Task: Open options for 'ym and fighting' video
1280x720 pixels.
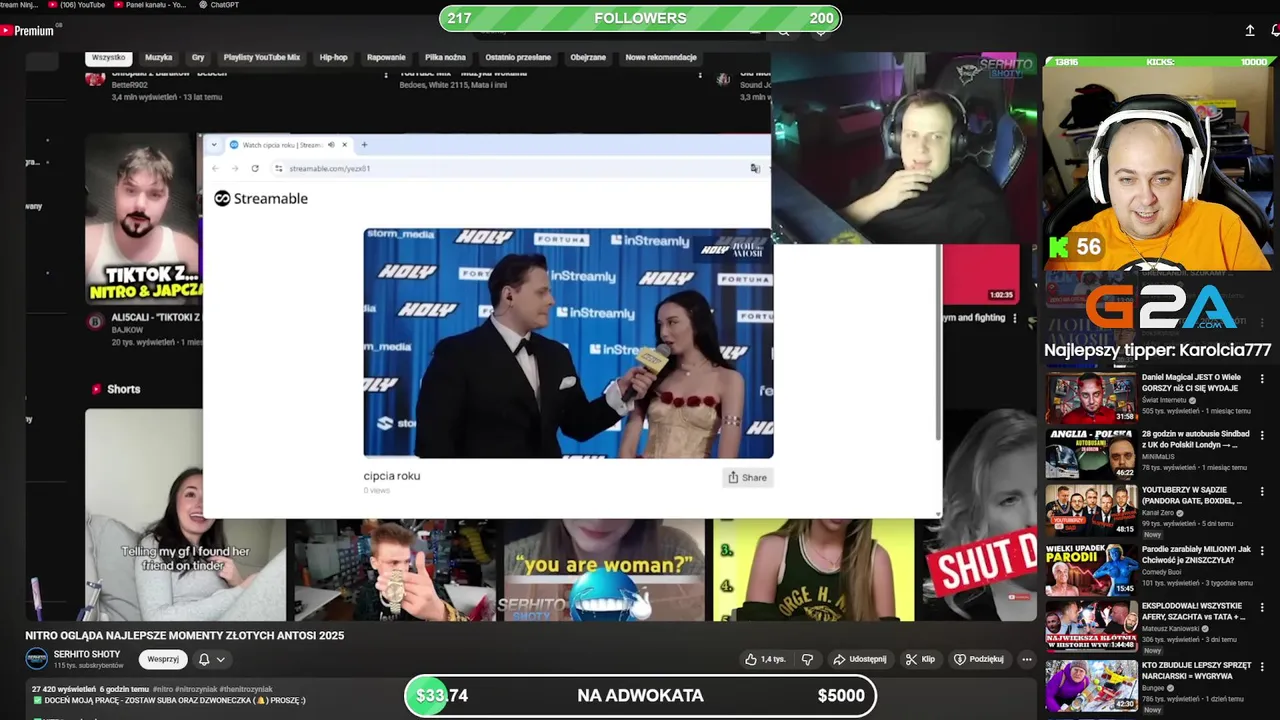Action: tap(1015, 319)
